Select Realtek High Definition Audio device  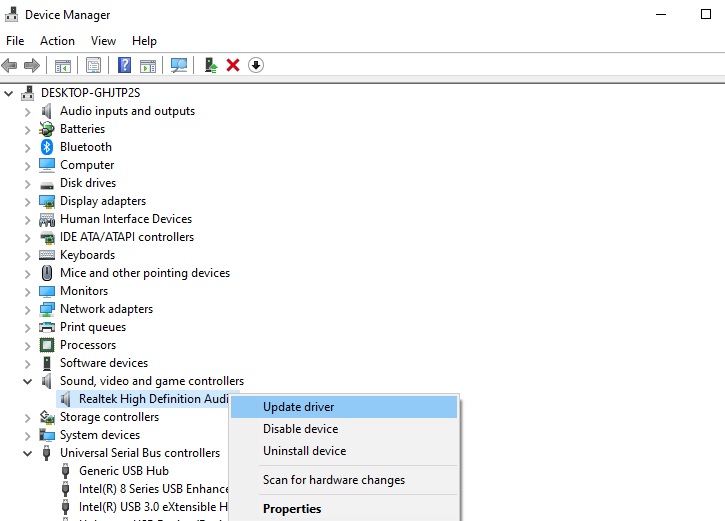click(154, 399)
